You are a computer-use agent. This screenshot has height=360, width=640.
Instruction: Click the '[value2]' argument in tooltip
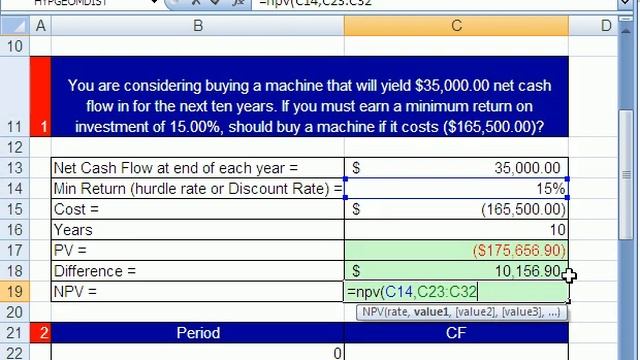tap(475, 312)
